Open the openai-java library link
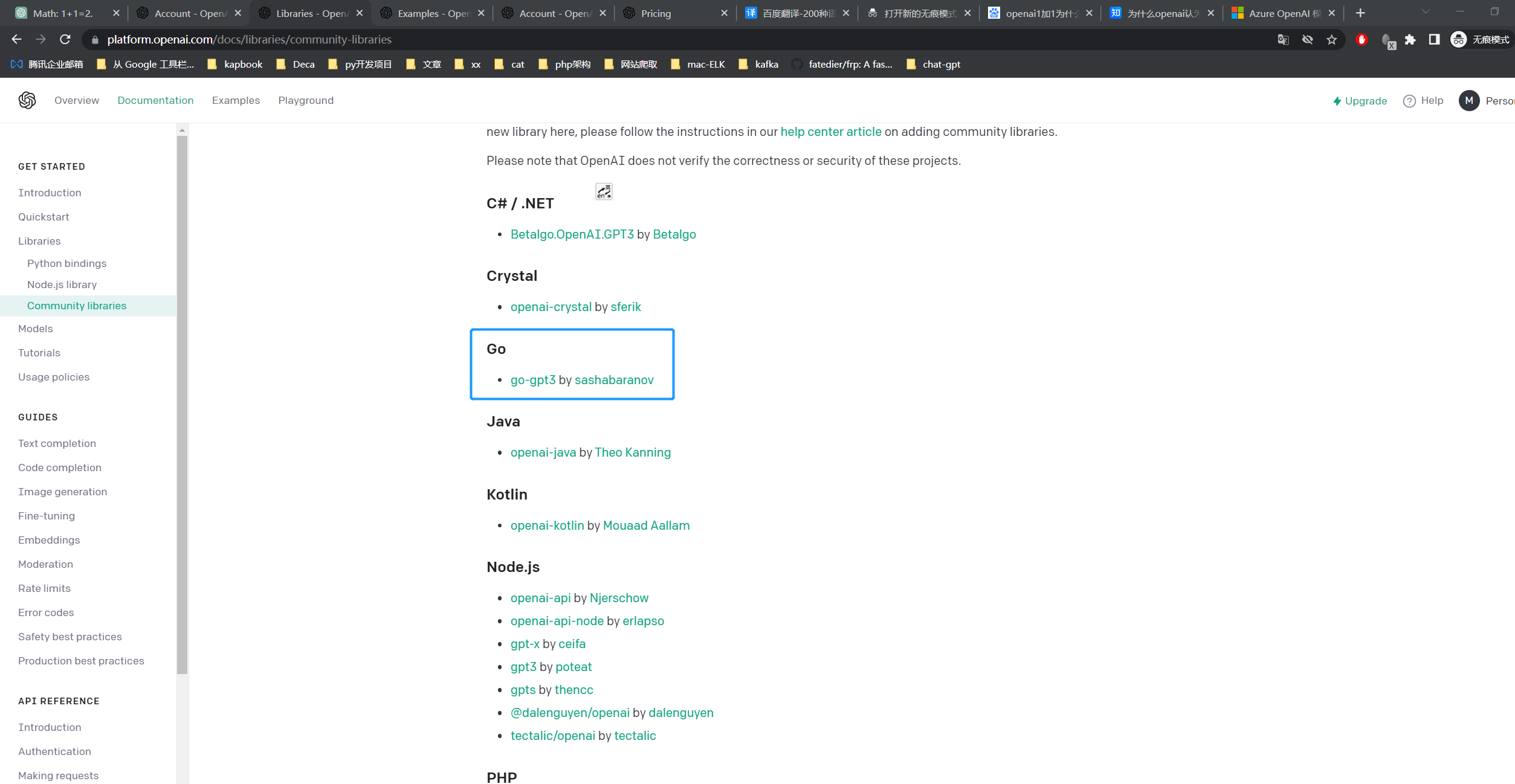1515x784 pixels. coord(543,452)
